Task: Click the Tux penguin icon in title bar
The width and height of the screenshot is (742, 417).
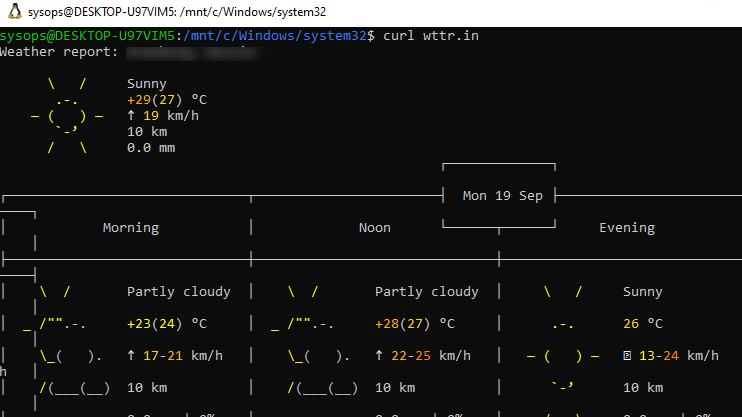Action: tap(15, 11)
